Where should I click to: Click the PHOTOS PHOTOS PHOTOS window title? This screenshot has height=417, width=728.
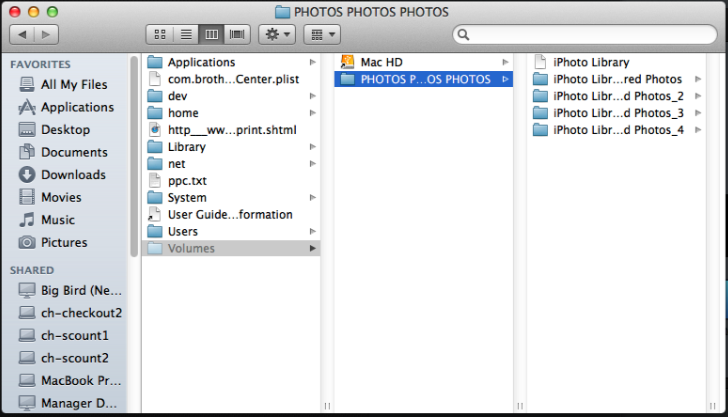pos(371,12)
